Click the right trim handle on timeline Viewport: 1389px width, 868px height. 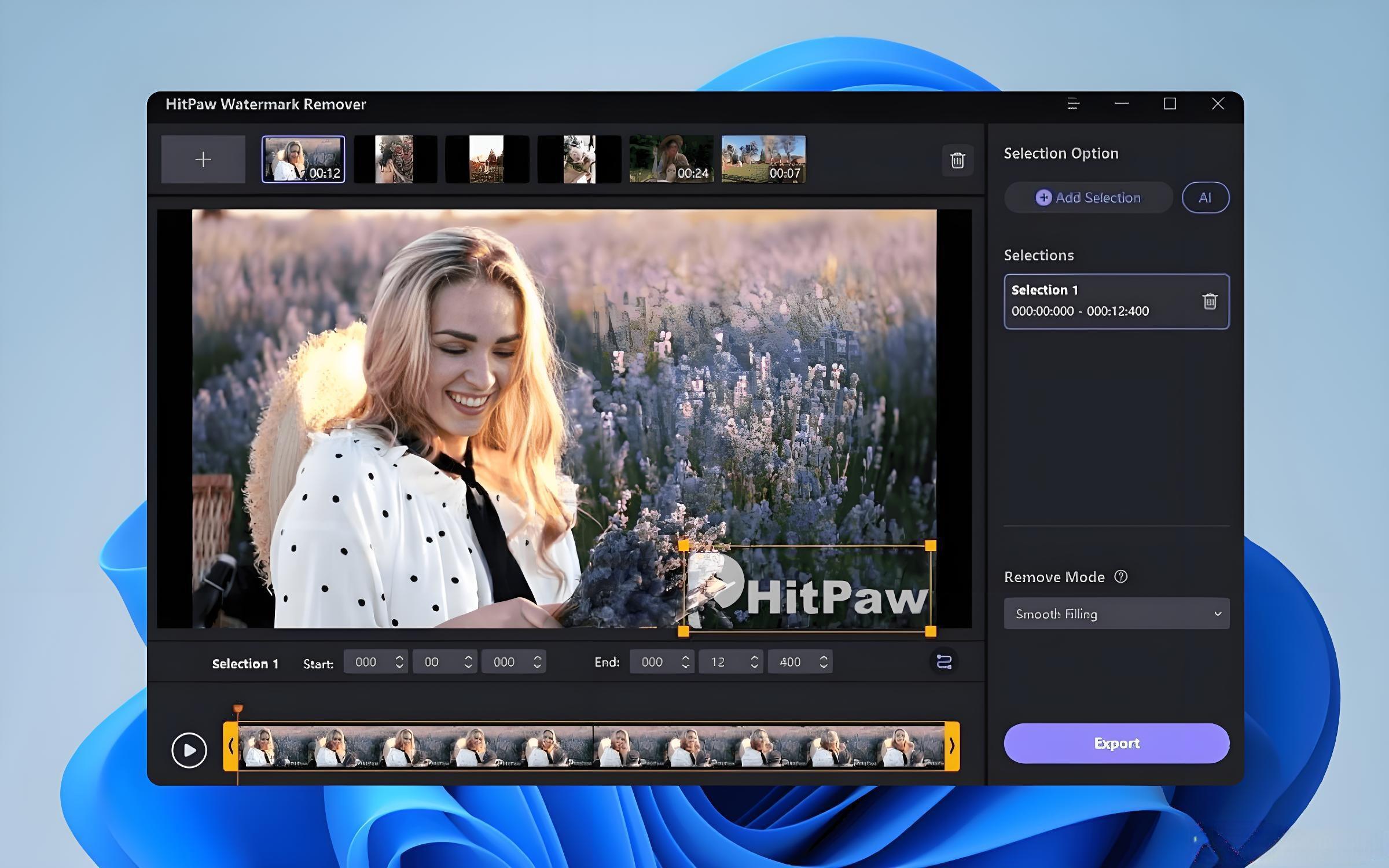tap(952, 746)
